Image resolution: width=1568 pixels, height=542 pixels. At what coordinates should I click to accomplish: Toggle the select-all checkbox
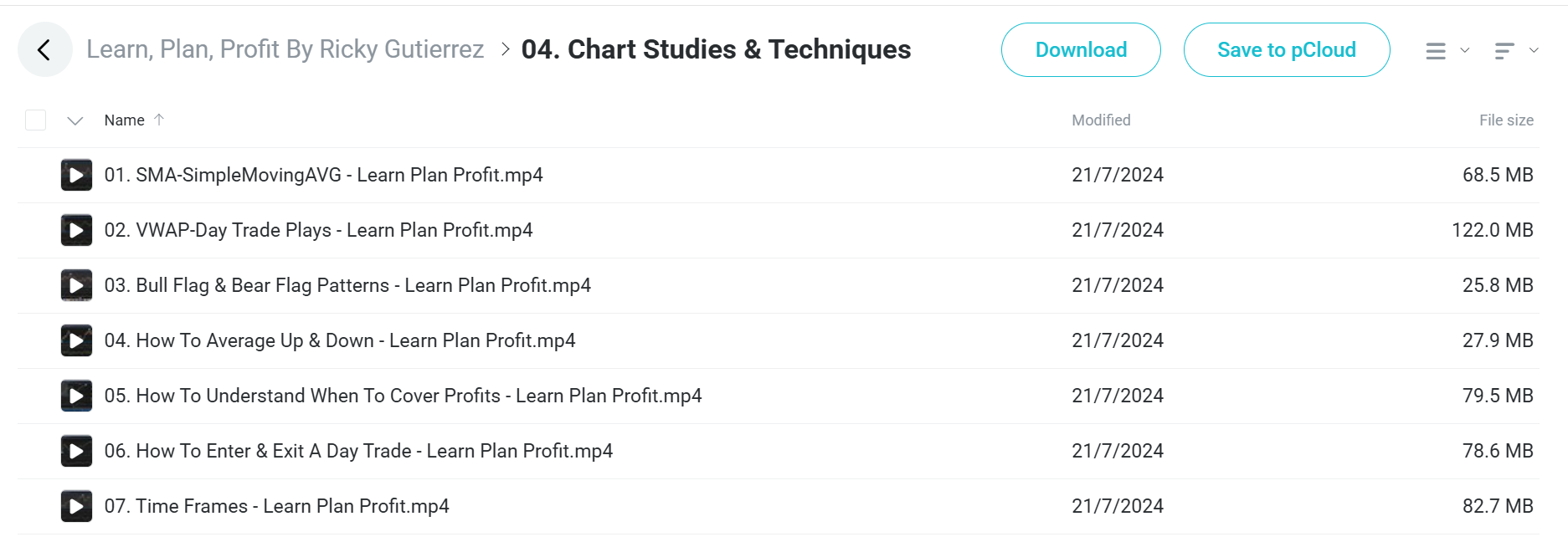[x=35, y=120]
